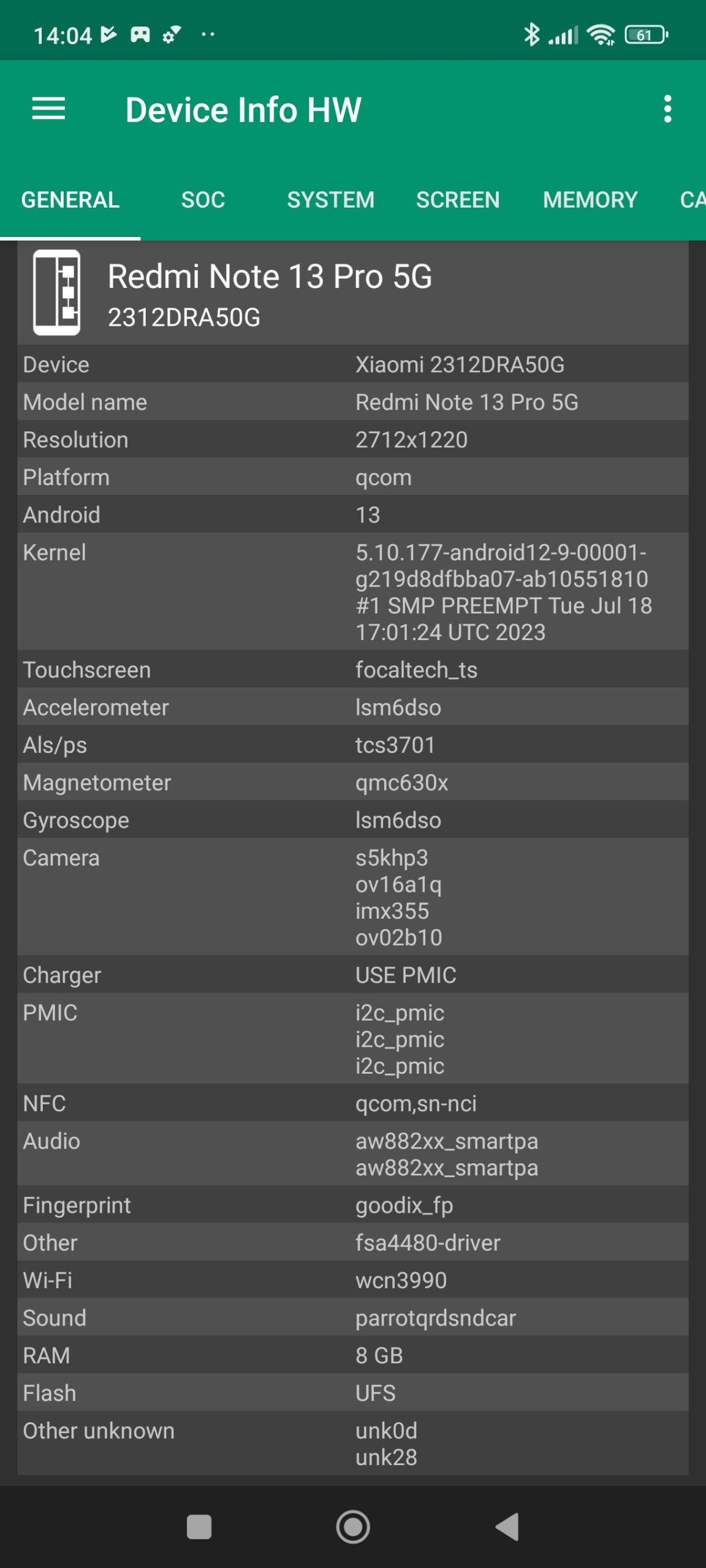
Task: Tap the phone device icon
Action: tap(56, 292)
